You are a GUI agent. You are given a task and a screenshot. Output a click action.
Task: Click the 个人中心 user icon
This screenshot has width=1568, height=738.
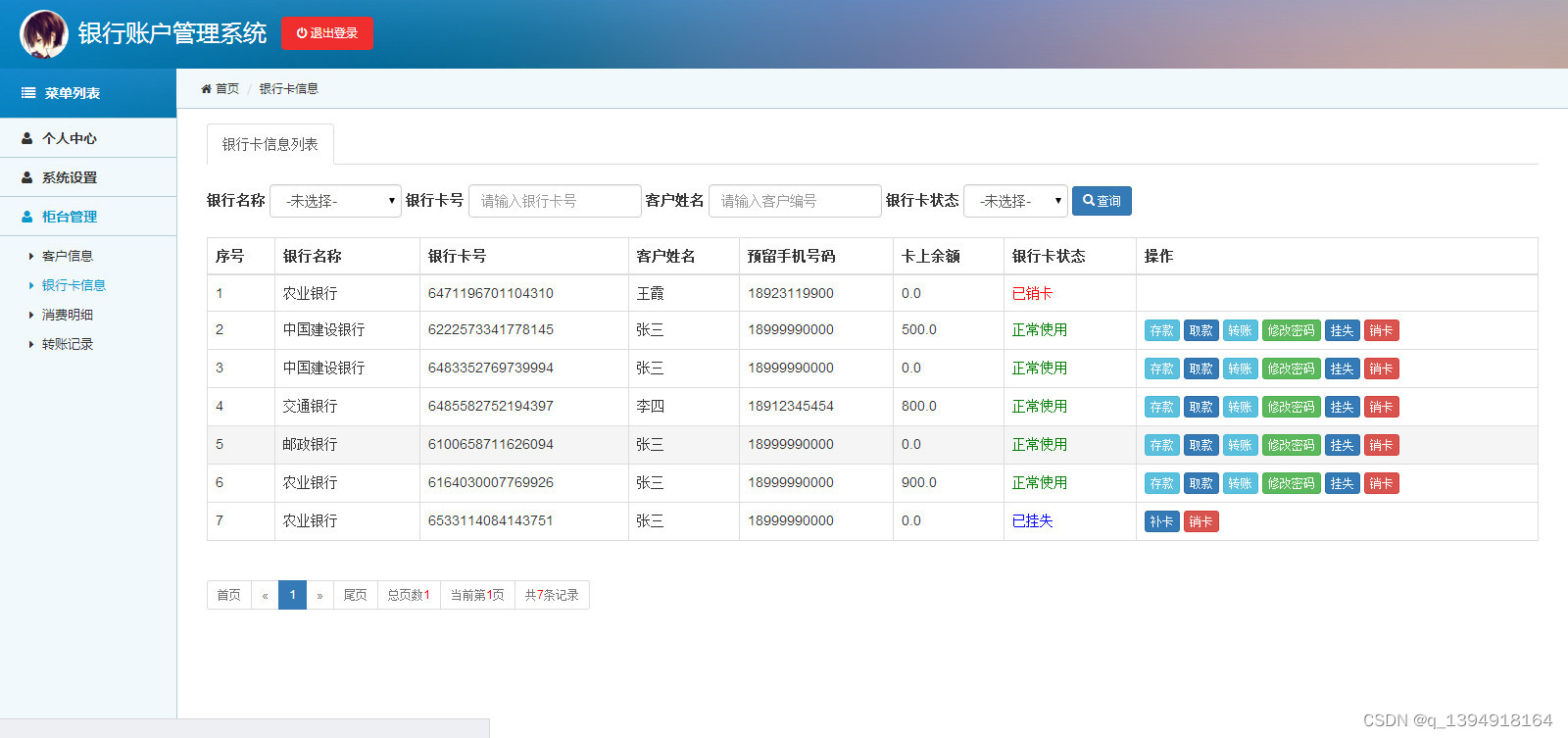point(27,138)
